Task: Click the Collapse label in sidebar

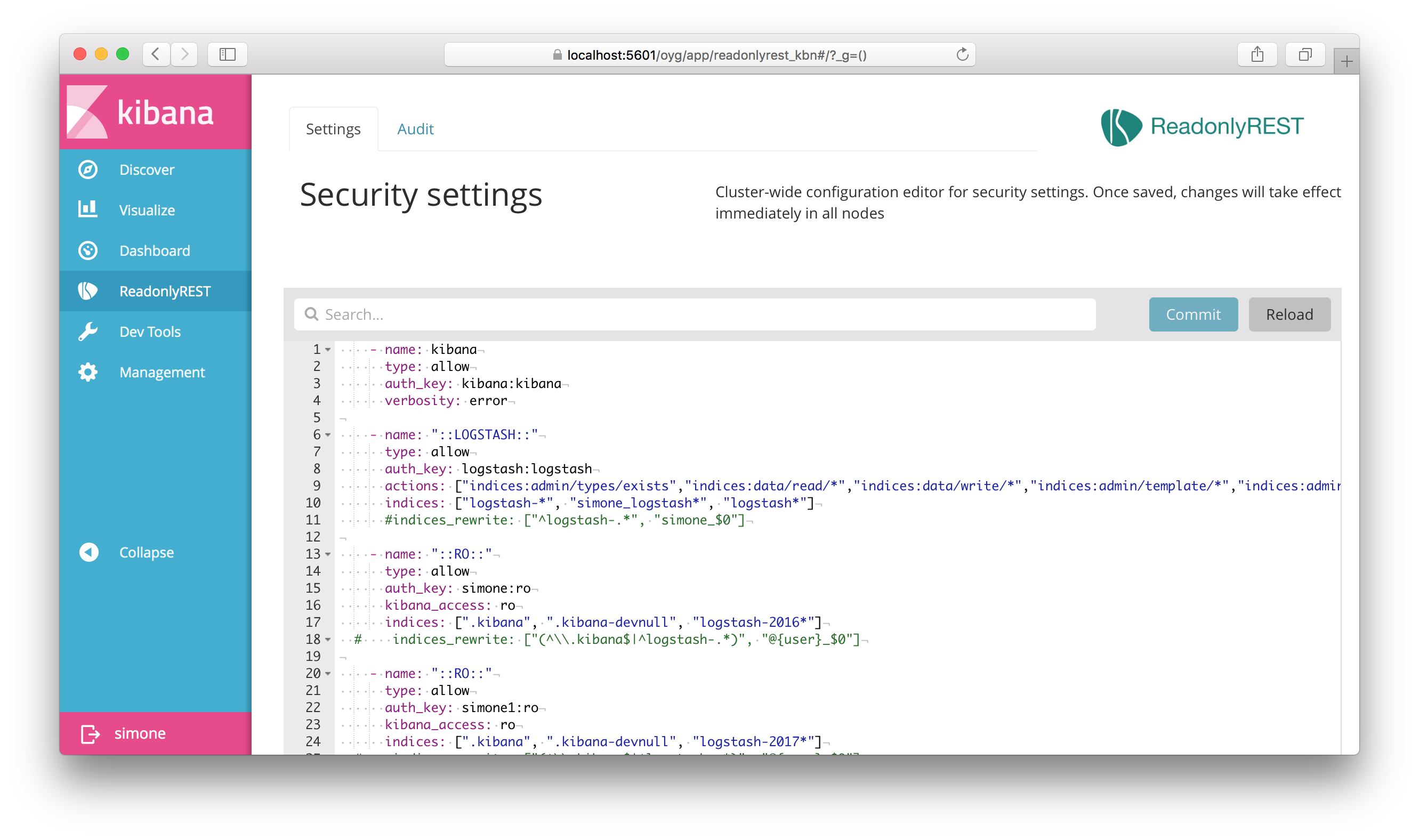Action: pos(147,553)
